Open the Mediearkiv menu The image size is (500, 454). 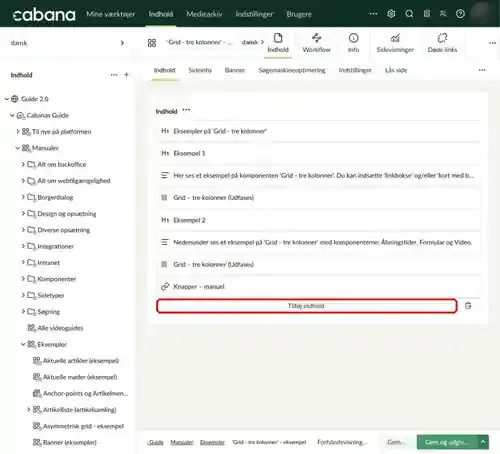point(204,14)
